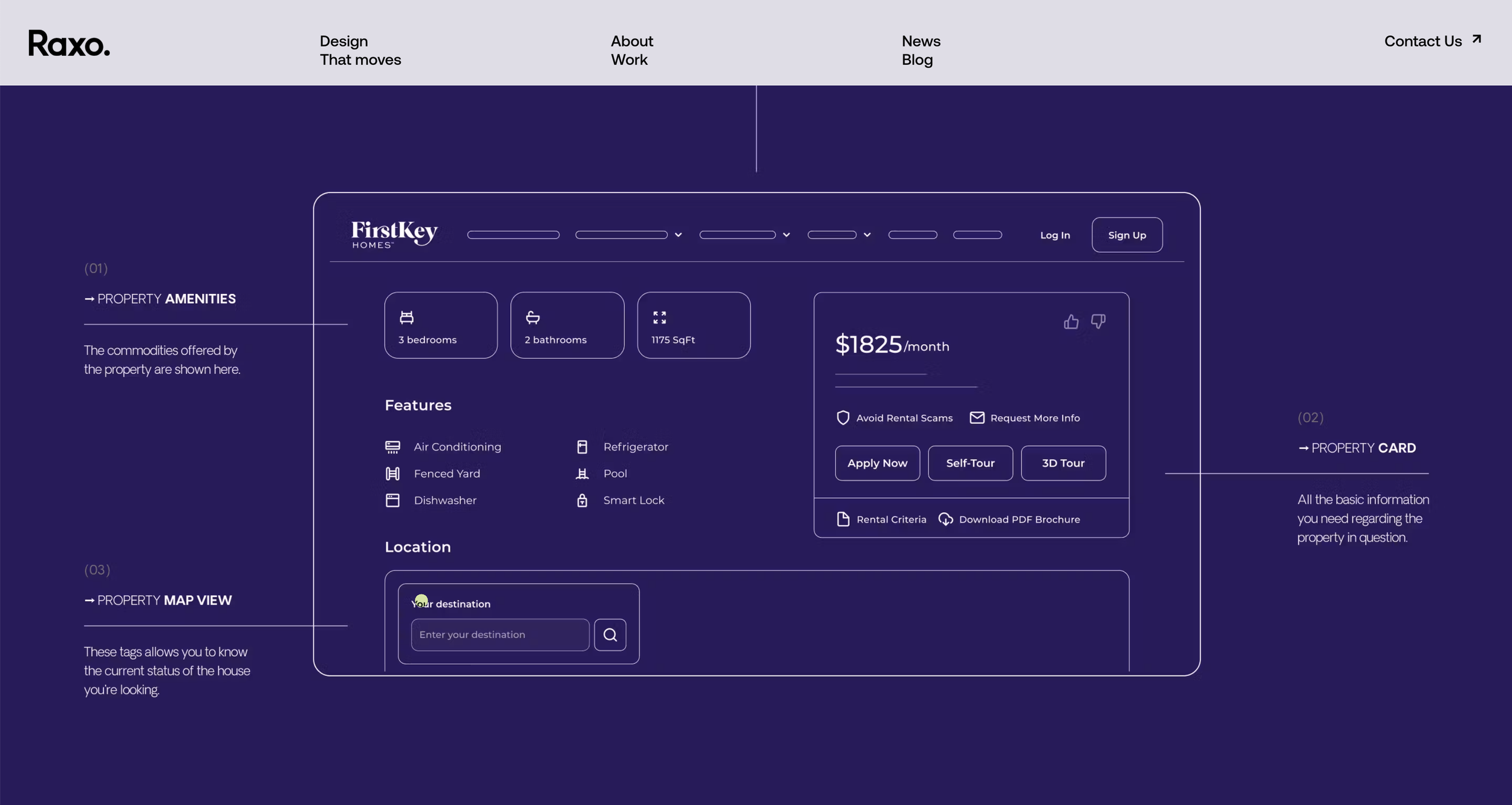Click the Download PDF Brochure cloud icon

[945, 519]
